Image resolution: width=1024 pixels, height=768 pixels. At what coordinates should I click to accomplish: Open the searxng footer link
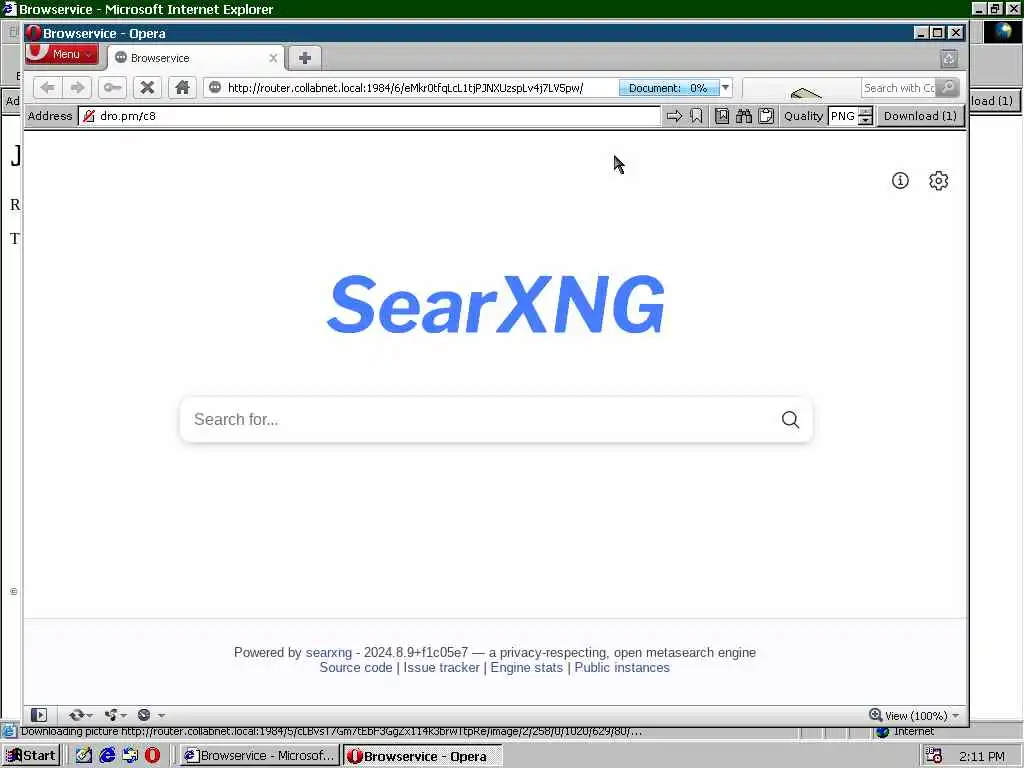[328, 652]
